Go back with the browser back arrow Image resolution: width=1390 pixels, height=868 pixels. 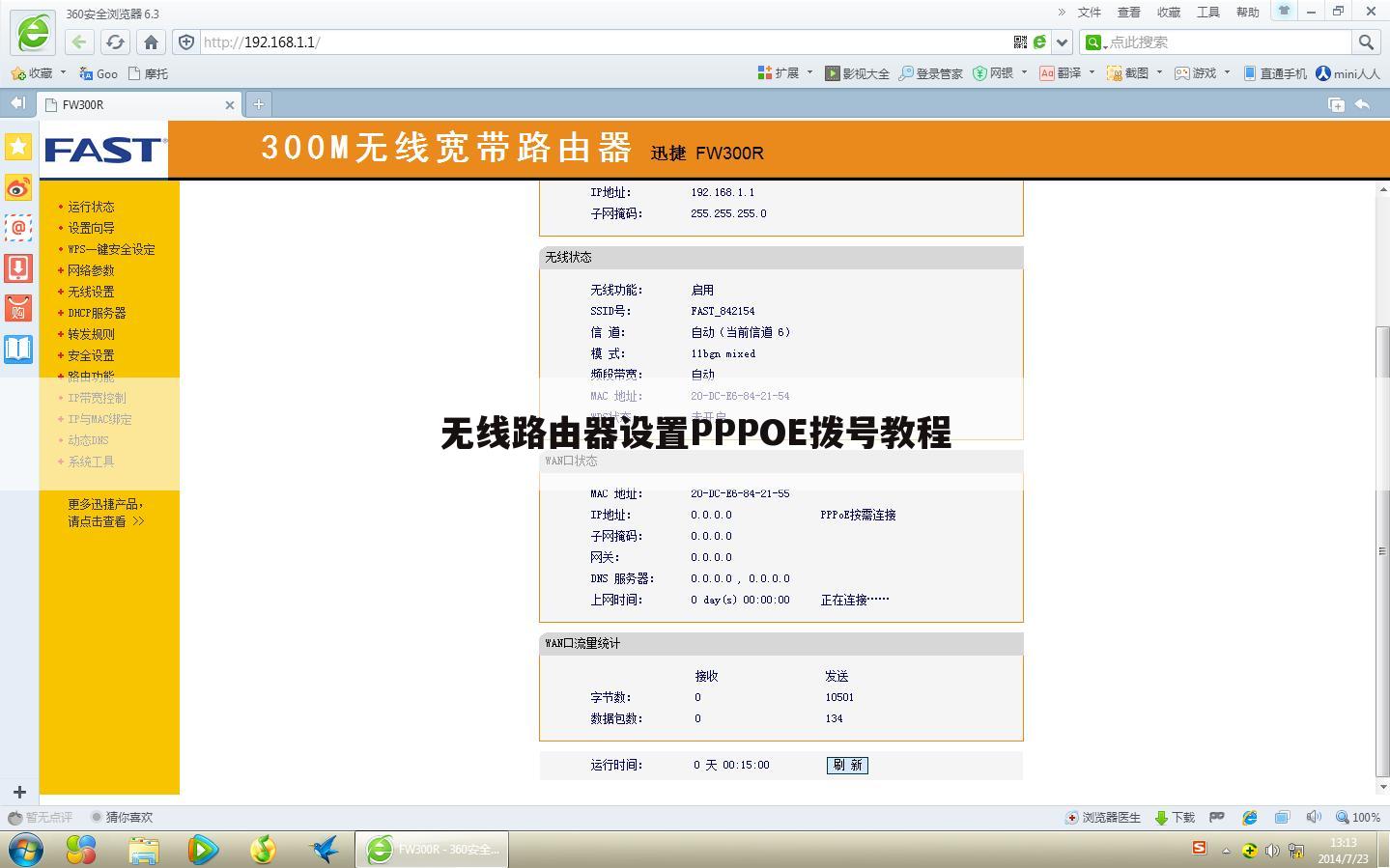pos(79,42)
